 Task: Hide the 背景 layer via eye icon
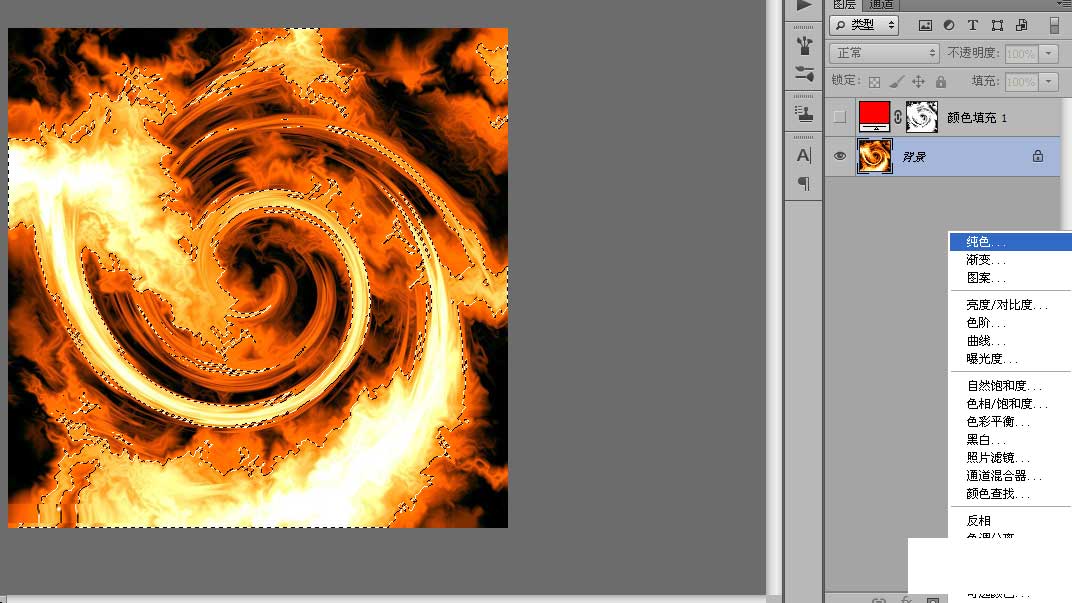click(x=840, y=156)
